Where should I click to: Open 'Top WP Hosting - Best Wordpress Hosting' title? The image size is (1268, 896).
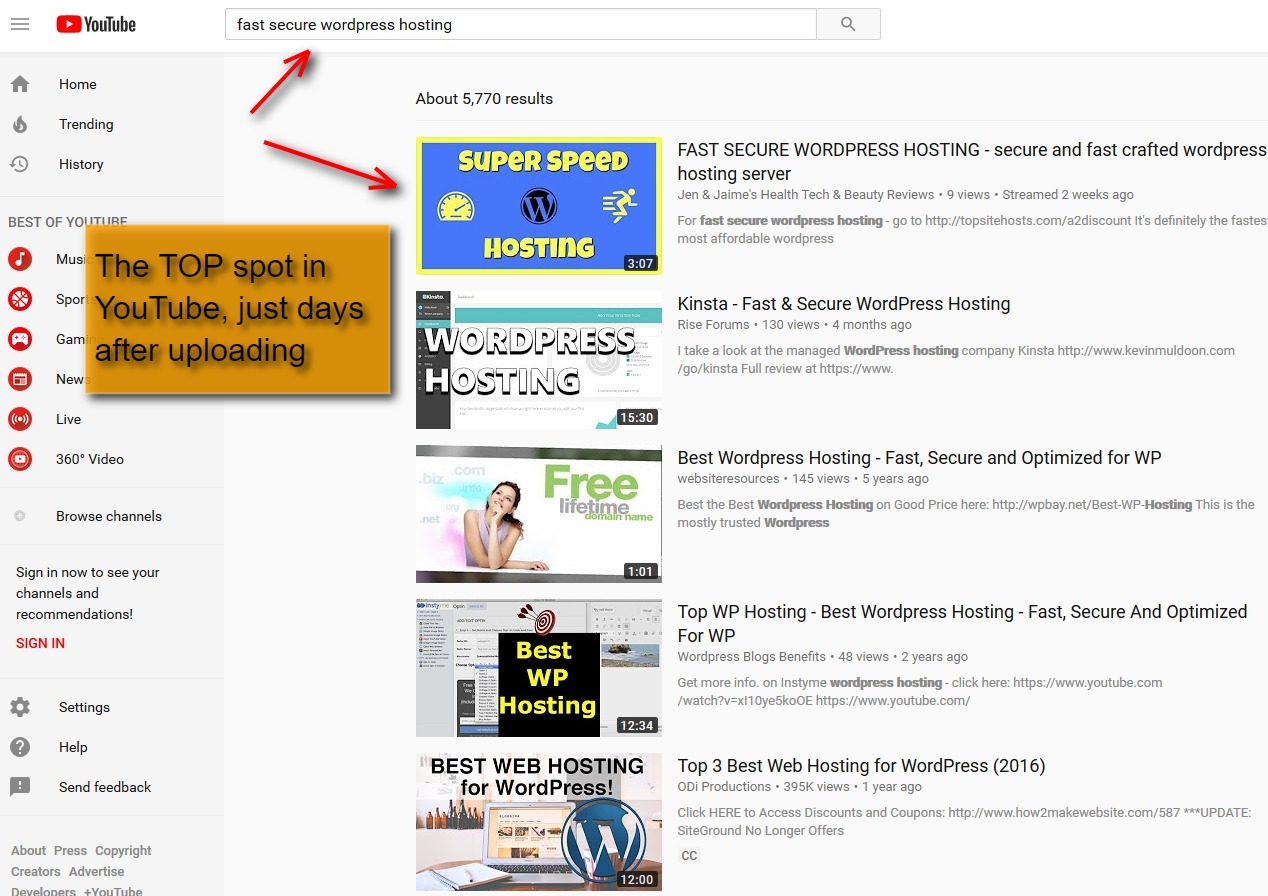962,623
